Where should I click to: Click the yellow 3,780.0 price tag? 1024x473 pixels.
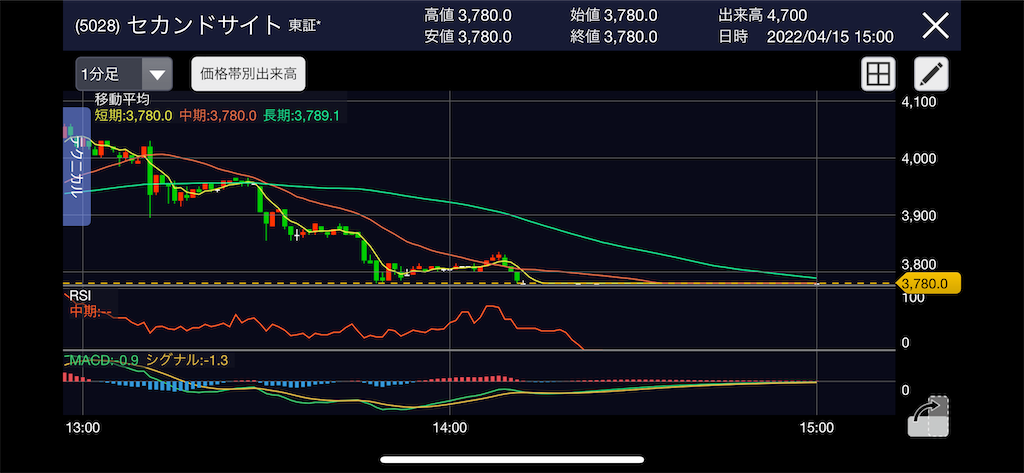[928, 284]
